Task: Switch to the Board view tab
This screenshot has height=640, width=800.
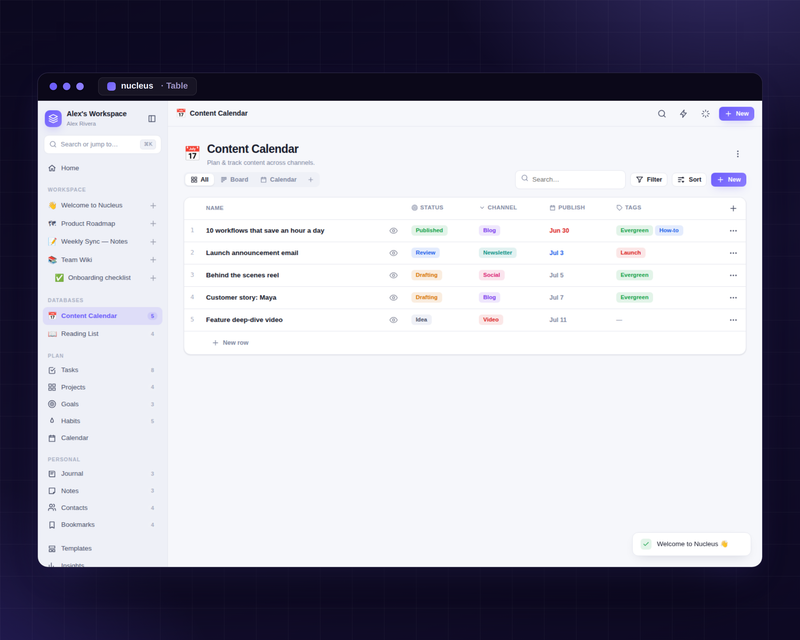Action: click(x=234, y=180)
